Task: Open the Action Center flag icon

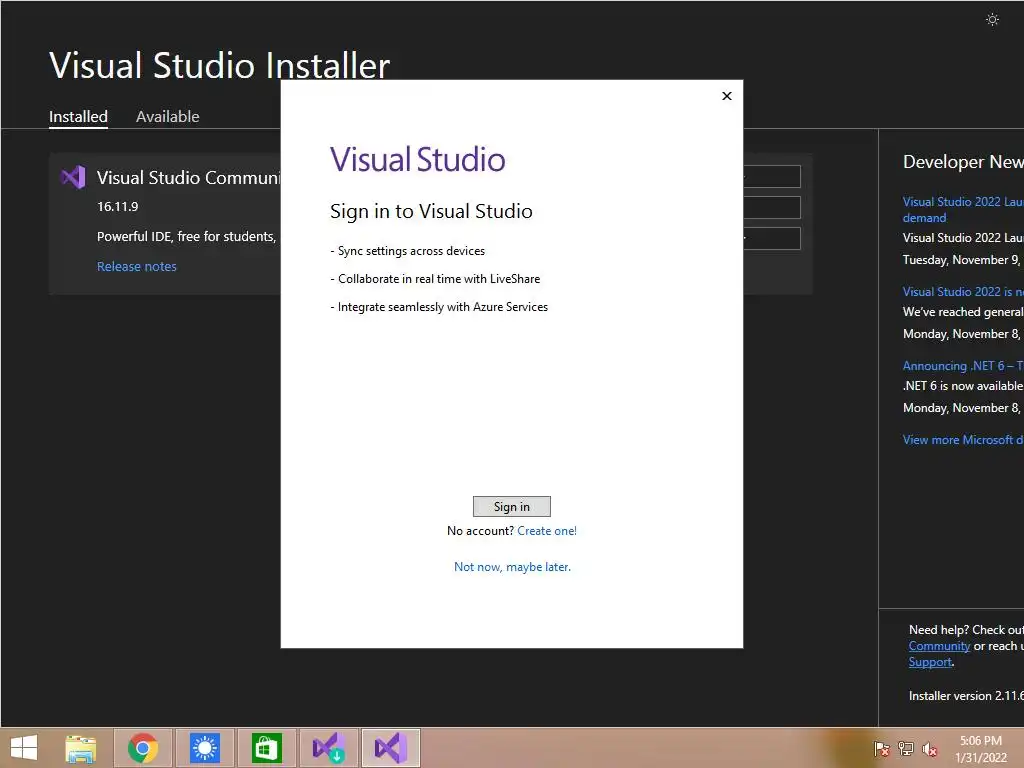Action: (882, 748)
